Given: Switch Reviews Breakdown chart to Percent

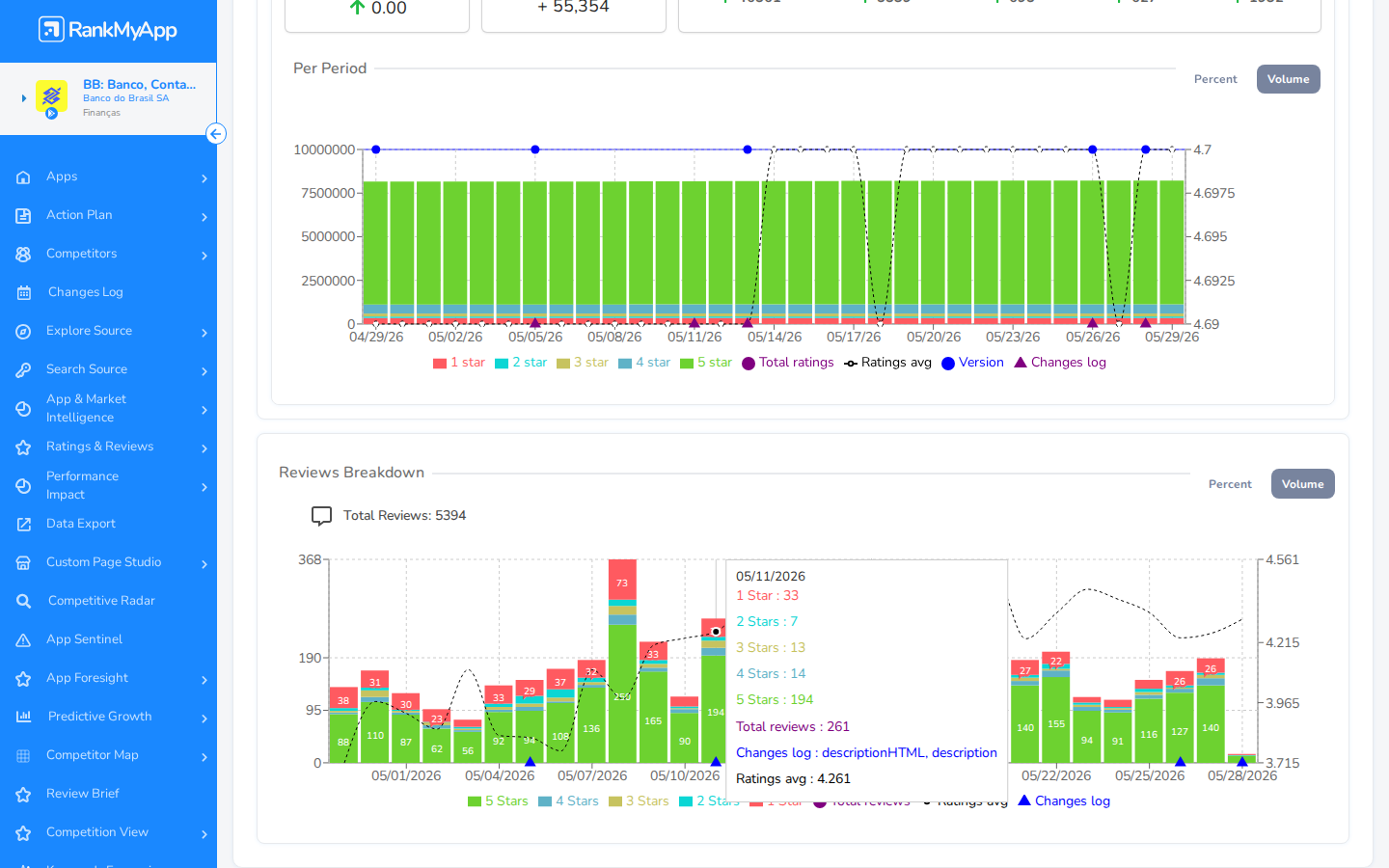Looking at the screenshot, I should click(x=1230, y=484).
